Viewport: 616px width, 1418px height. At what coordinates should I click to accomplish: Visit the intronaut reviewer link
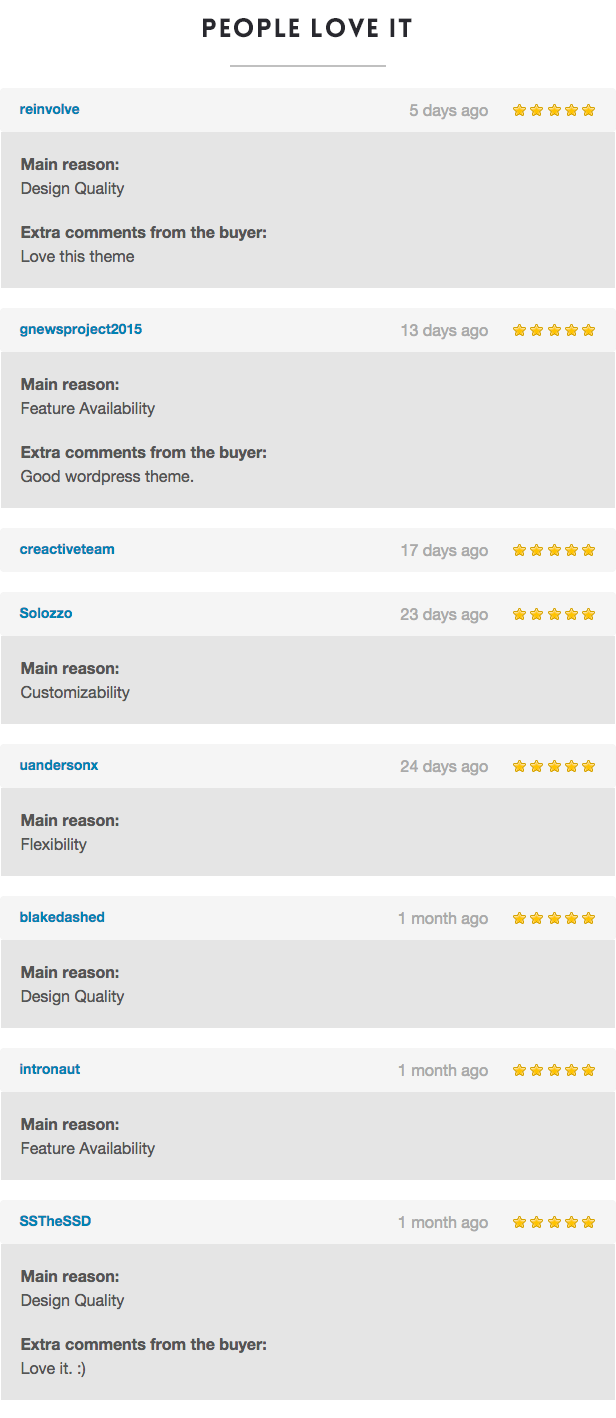click(x=50, y=1069)
